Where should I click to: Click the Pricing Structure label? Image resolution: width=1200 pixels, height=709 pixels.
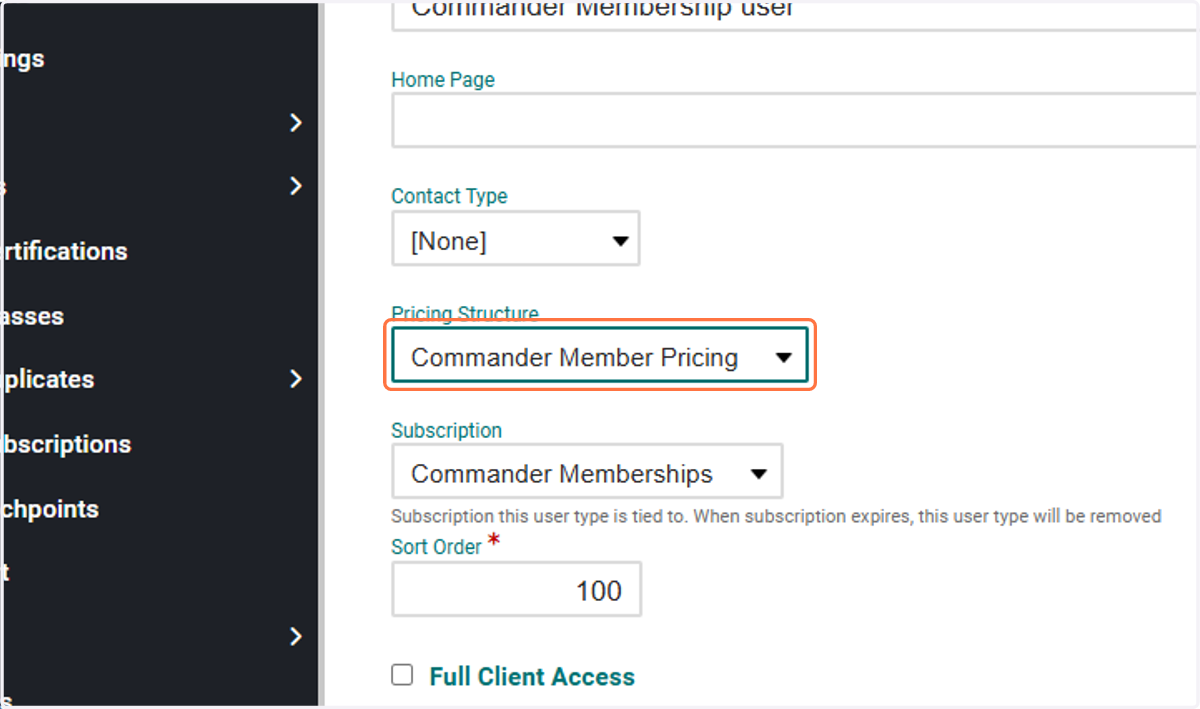point(465,314)
